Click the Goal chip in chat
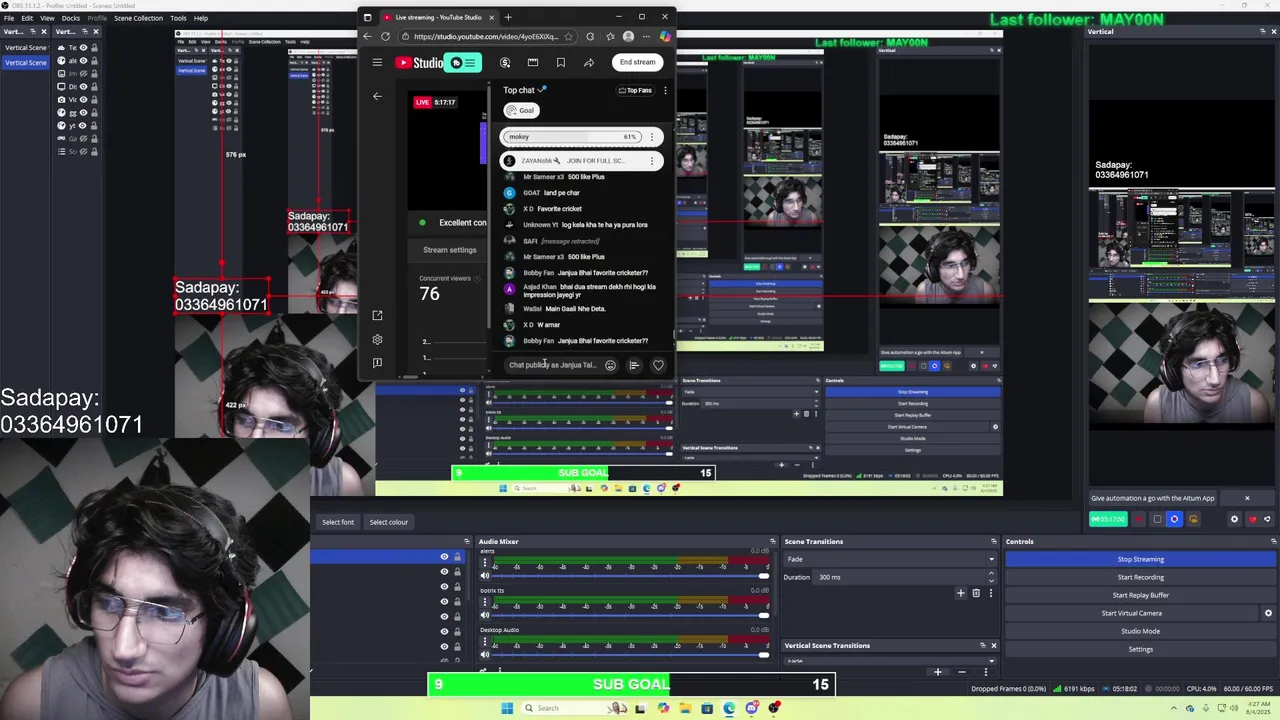 click(x=521, y=110)
